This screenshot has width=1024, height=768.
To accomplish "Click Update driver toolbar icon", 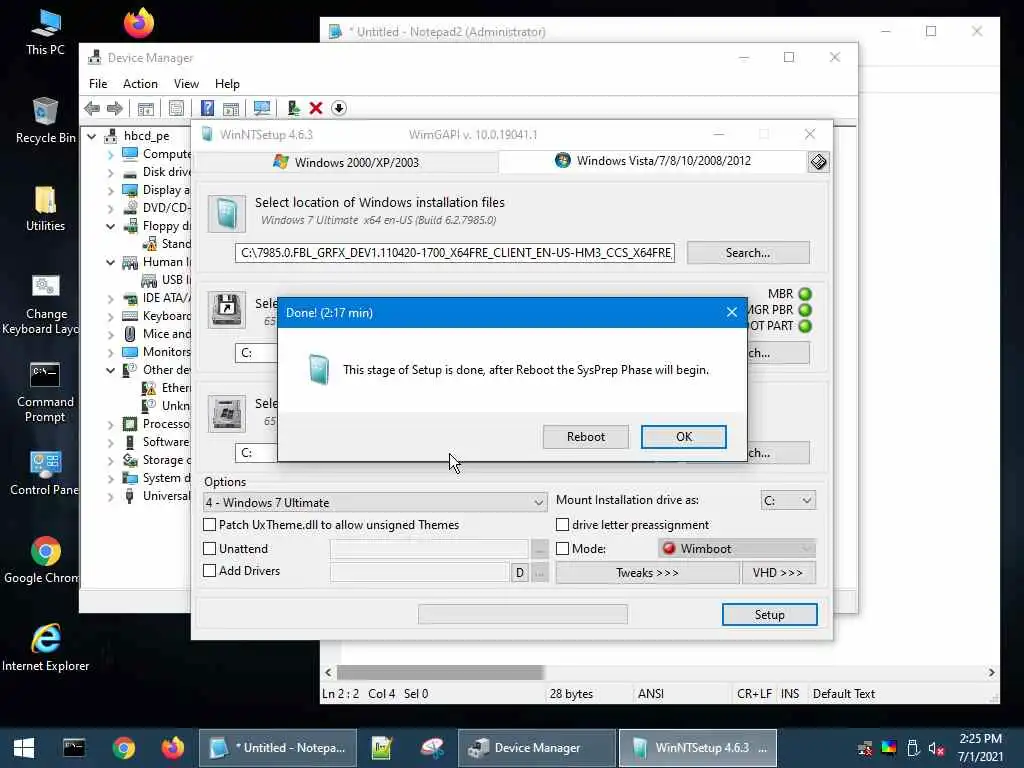I will pyautogui.click(x=293, y=108).
